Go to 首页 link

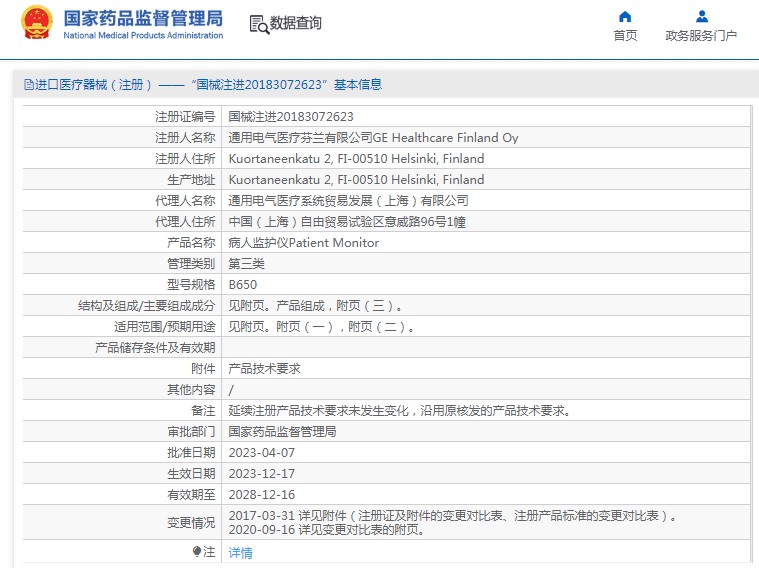click(625, 35)
